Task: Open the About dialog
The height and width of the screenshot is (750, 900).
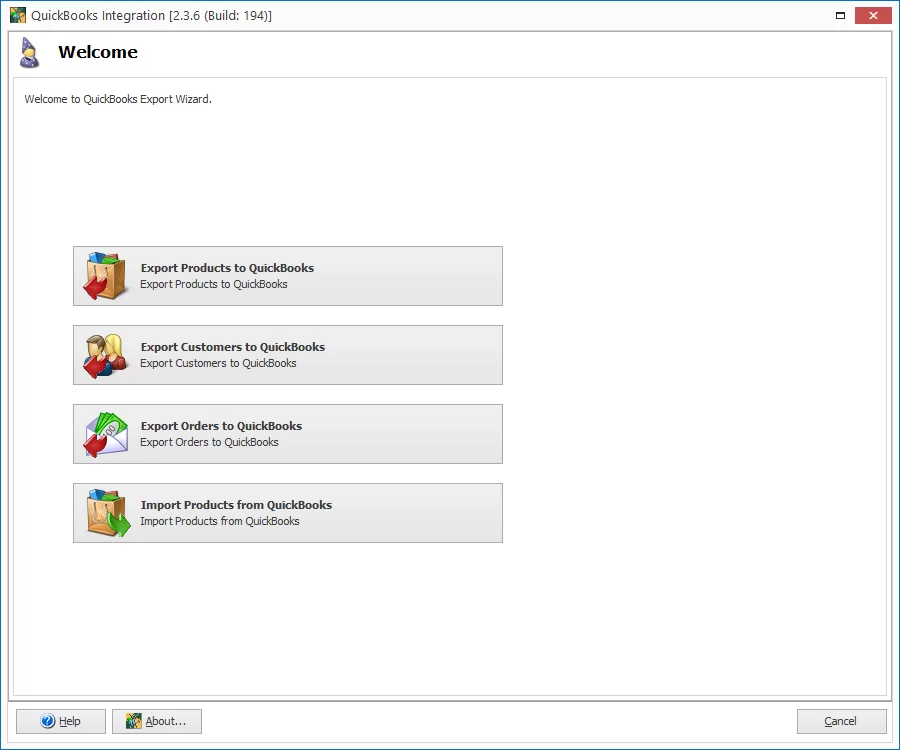Action: [156, 721]
